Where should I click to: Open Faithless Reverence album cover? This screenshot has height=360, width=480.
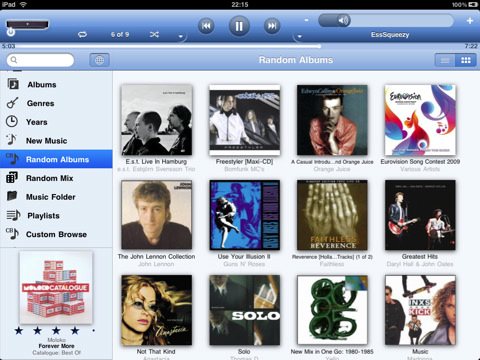pos(332,215)
